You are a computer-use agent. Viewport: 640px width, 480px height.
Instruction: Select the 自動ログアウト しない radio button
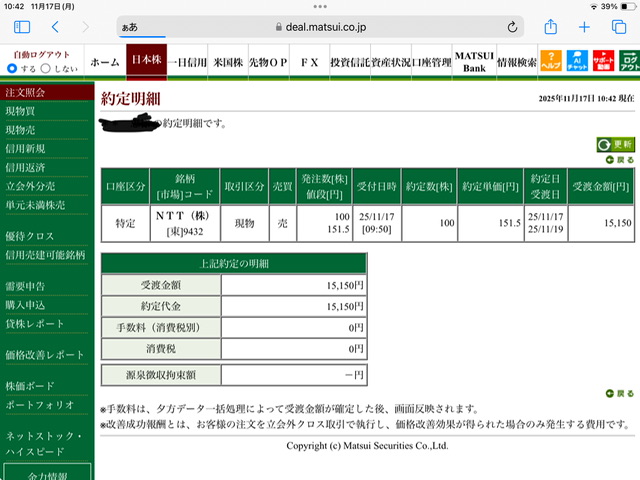pos(46,68)
